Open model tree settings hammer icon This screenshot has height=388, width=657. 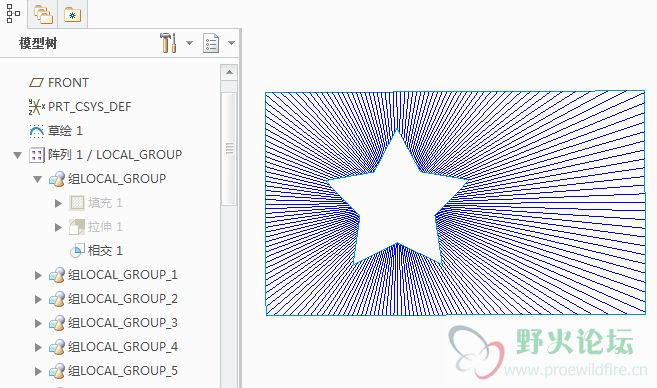tap(168, 43)
